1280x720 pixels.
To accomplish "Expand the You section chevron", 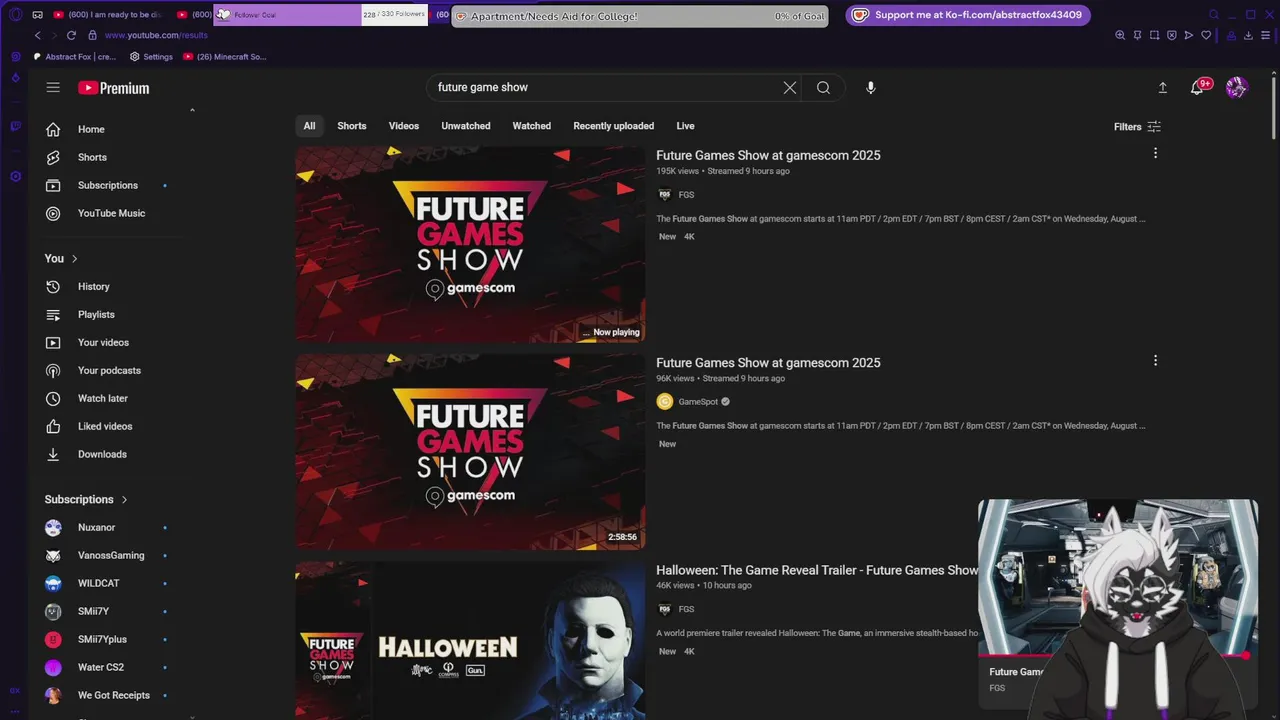I will click(74, 259).
